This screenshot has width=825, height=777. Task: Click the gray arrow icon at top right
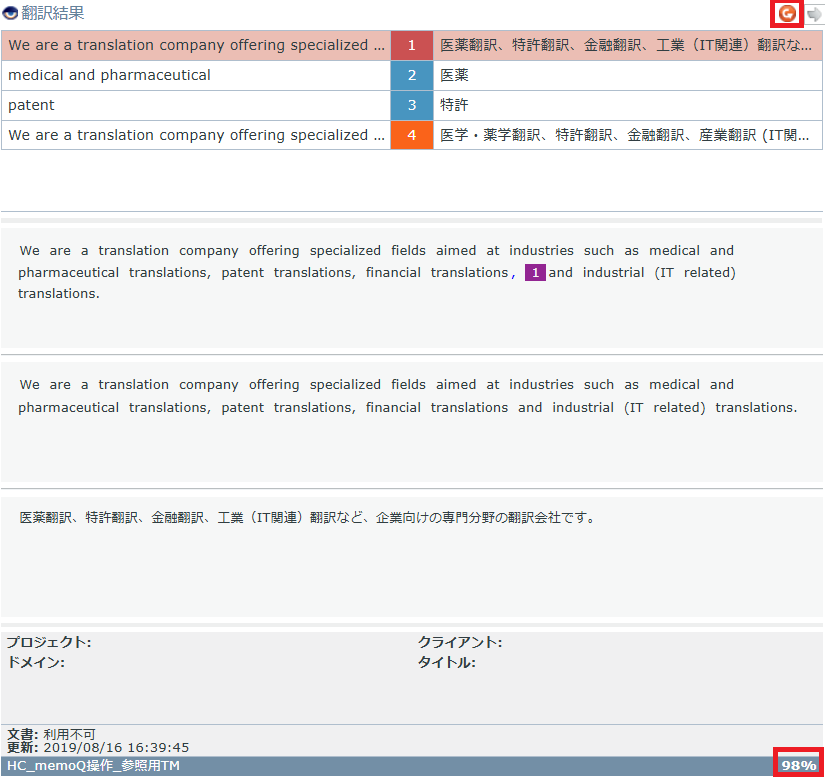coord(814,14)
